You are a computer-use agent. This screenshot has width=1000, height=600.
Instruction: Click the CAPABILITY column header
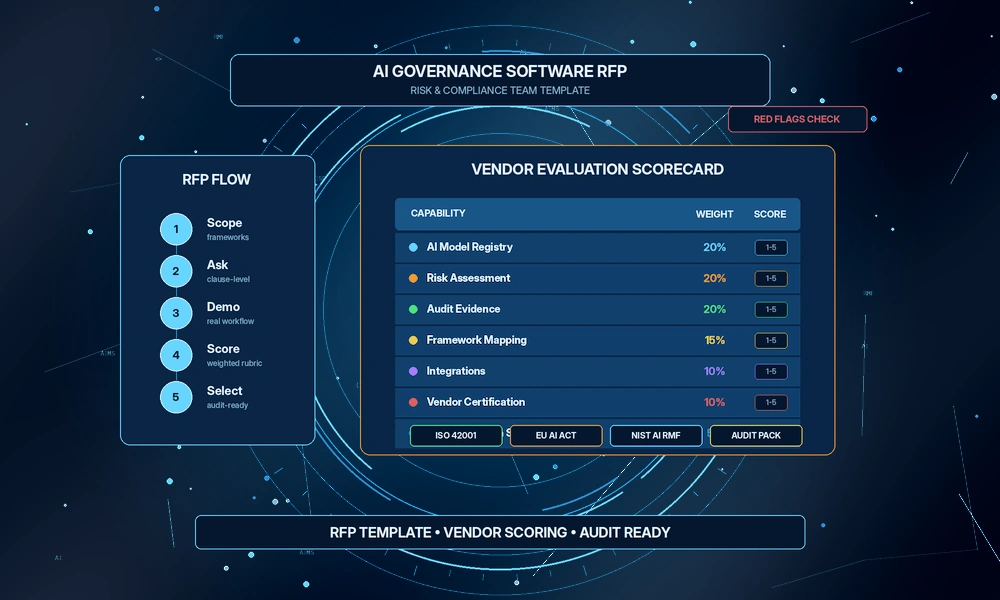438,214
